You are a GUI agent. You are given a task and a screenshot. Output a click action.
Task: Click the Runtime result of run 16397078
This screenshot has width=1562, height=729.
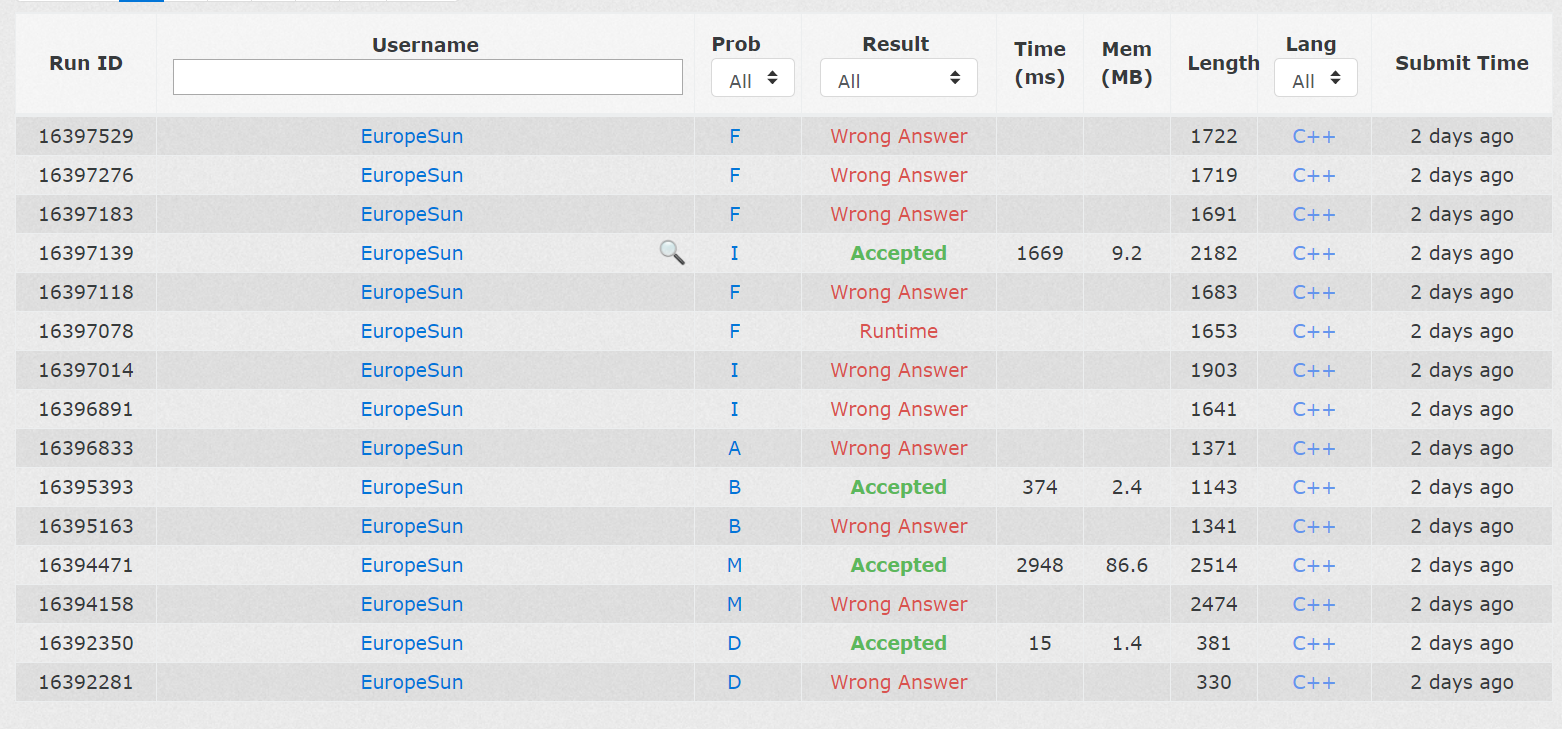coord(898,331)
